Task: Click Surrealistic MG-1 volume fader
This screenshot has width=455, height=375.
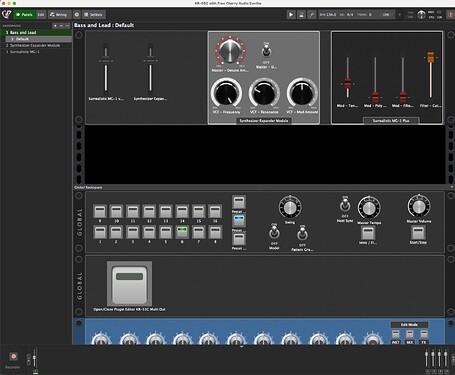Action: pos(106,68)
